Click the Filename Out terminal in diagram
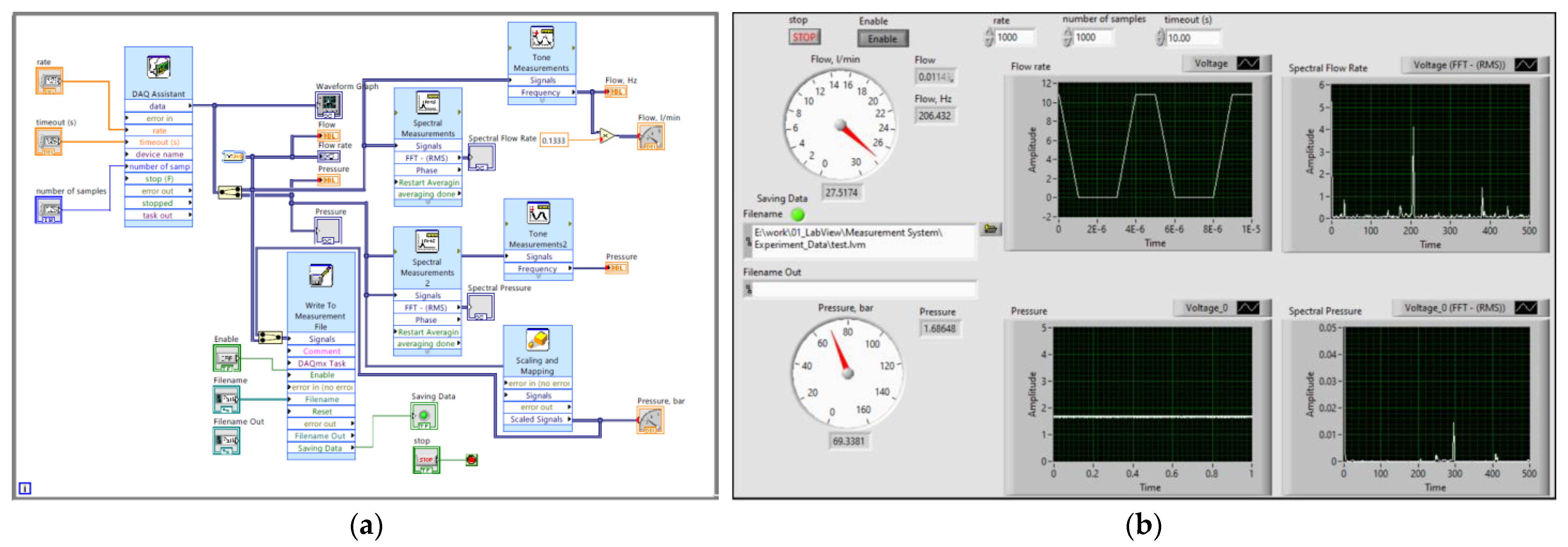Screen dimensions: 1568x547 (226, 441)
